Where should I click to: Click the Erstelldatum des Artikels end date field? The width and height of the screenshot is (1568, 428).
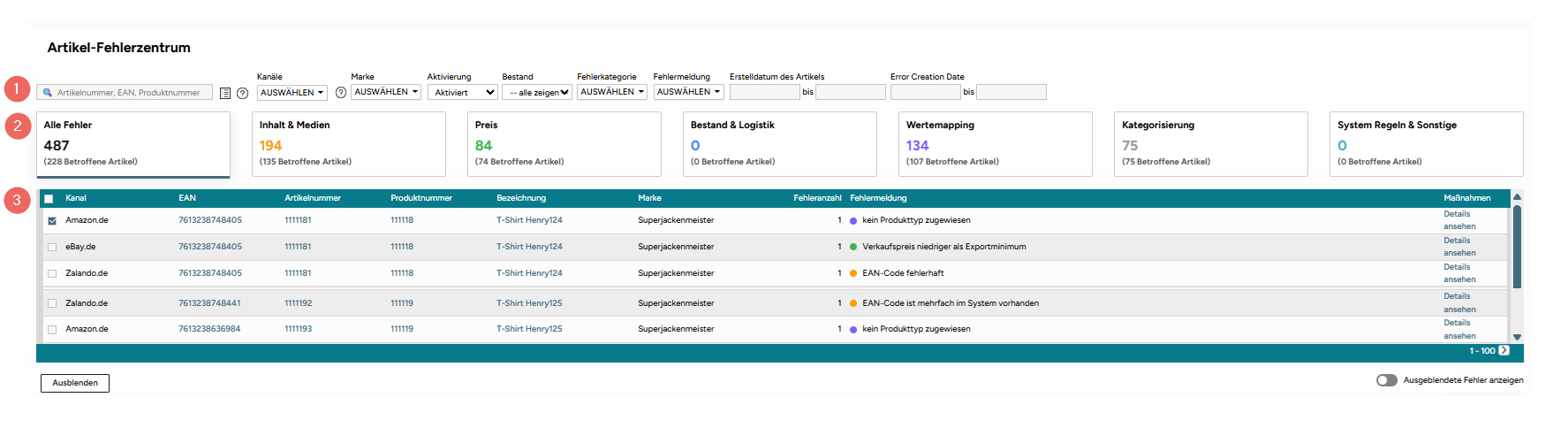(x=851, y=92)
